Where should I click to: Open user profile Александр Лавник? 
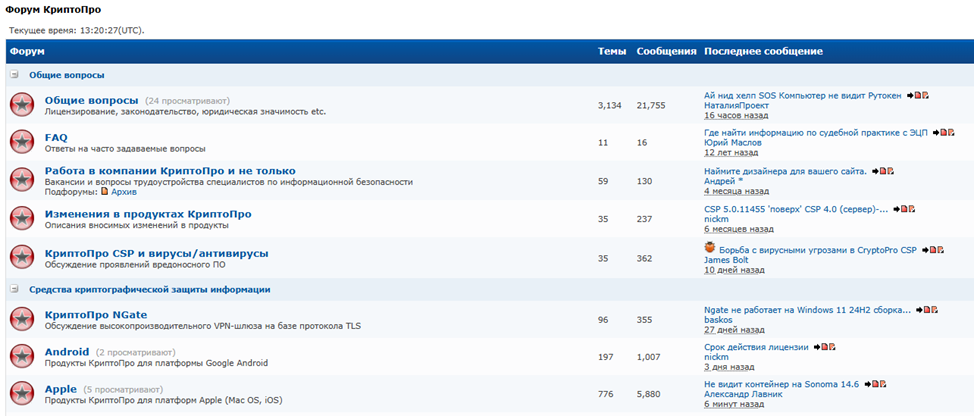(744, 394)
